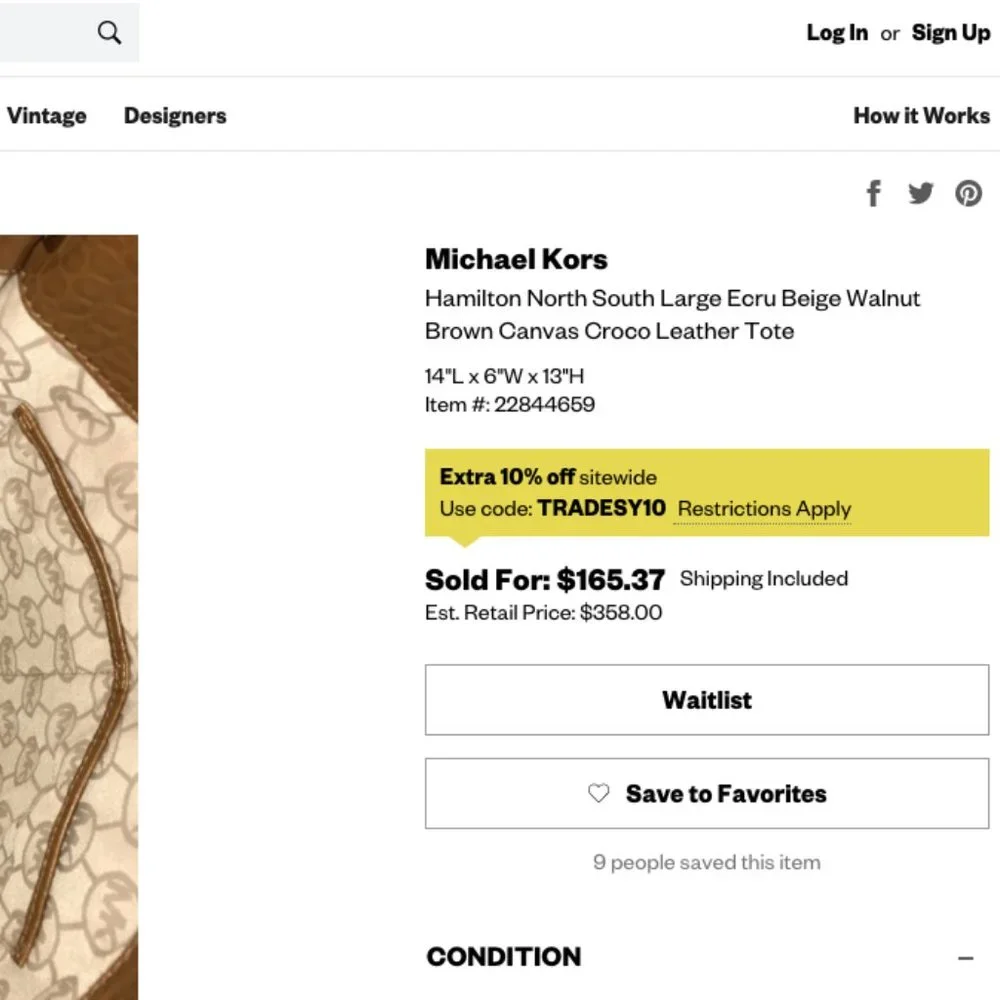Collapse the Condition section minus icon

click(965, 958)
